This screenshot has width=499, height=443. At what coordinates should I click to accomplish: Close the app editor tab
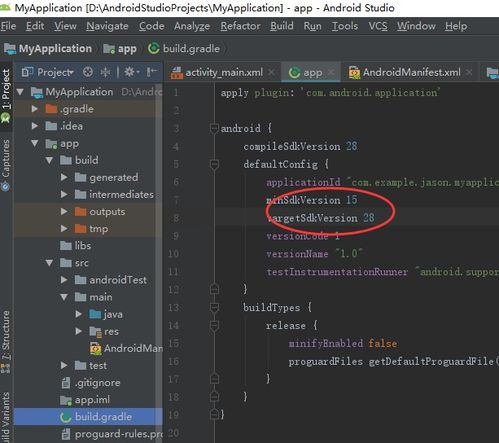[331, 72]
